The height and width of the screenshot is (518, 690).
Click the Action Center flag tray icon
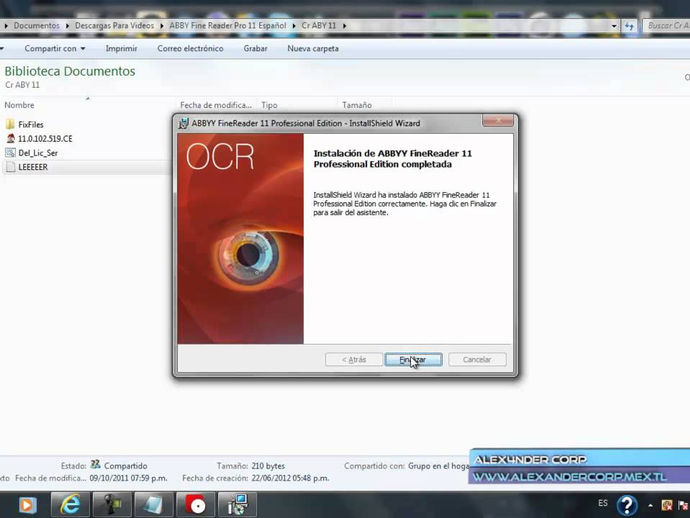683,505
